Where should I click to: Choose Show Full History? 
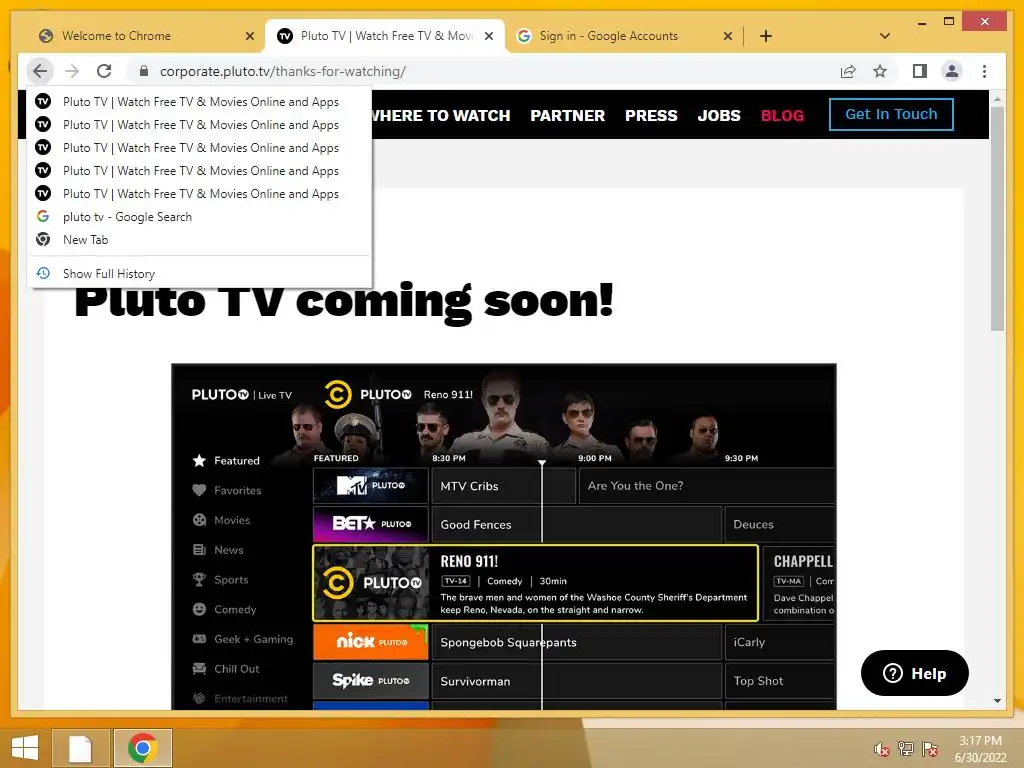pos(200,273)
